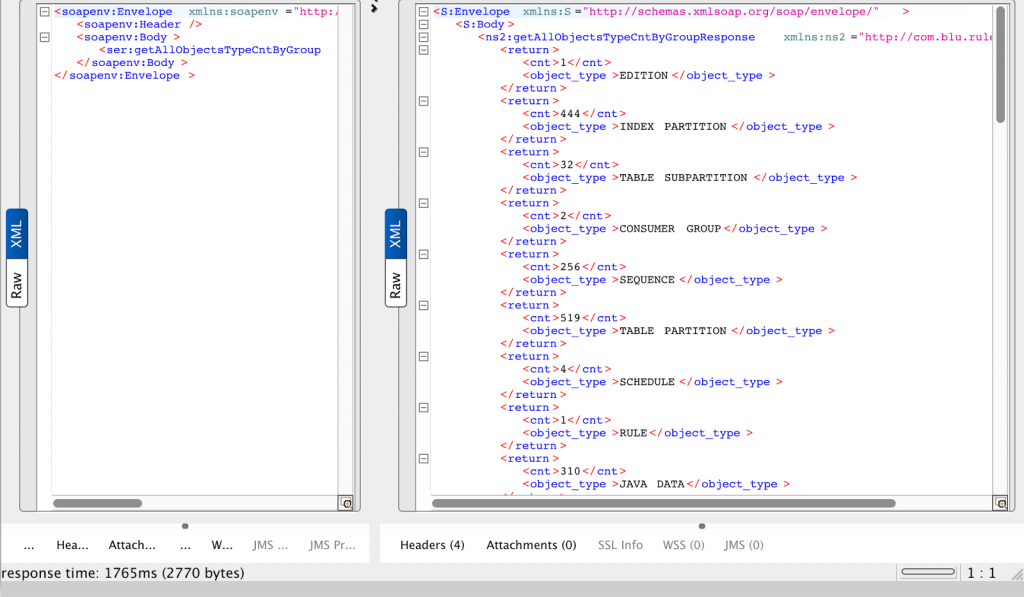The width and height of the screenshot is (1024, 597).
Task: Open the Headers (4) response tab
Action: (432, 545)
